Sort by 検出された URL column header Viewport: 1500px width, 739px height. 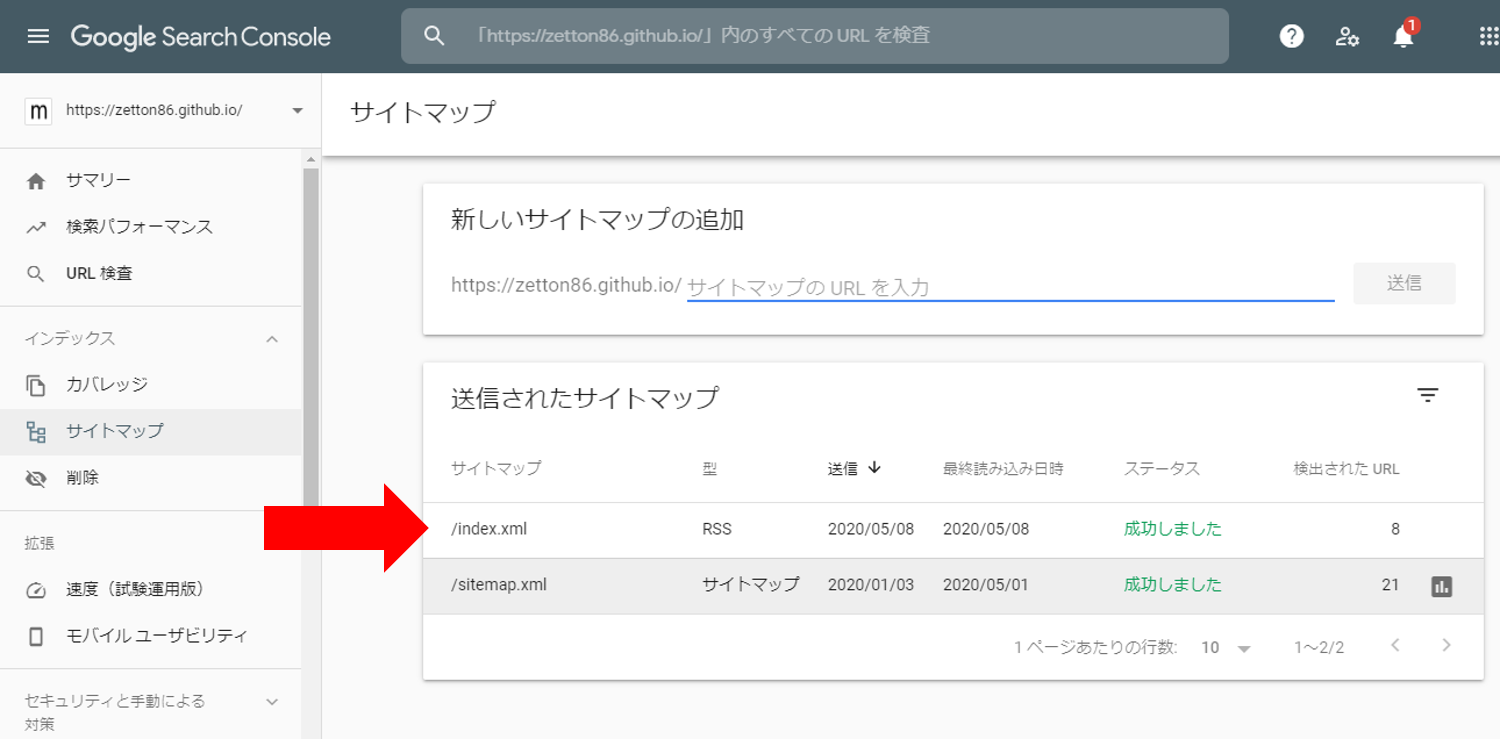pos(1346,468)
